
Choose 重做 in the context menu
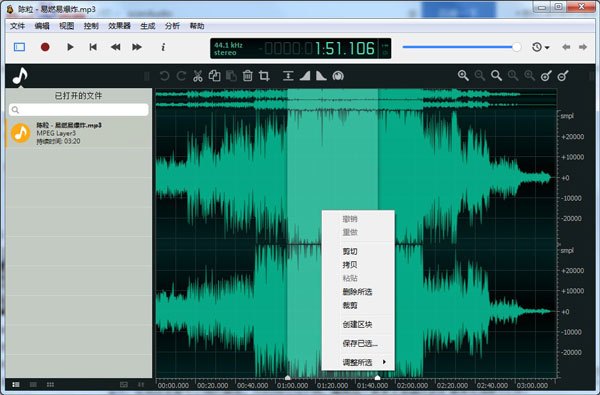(x=358, y=232)
